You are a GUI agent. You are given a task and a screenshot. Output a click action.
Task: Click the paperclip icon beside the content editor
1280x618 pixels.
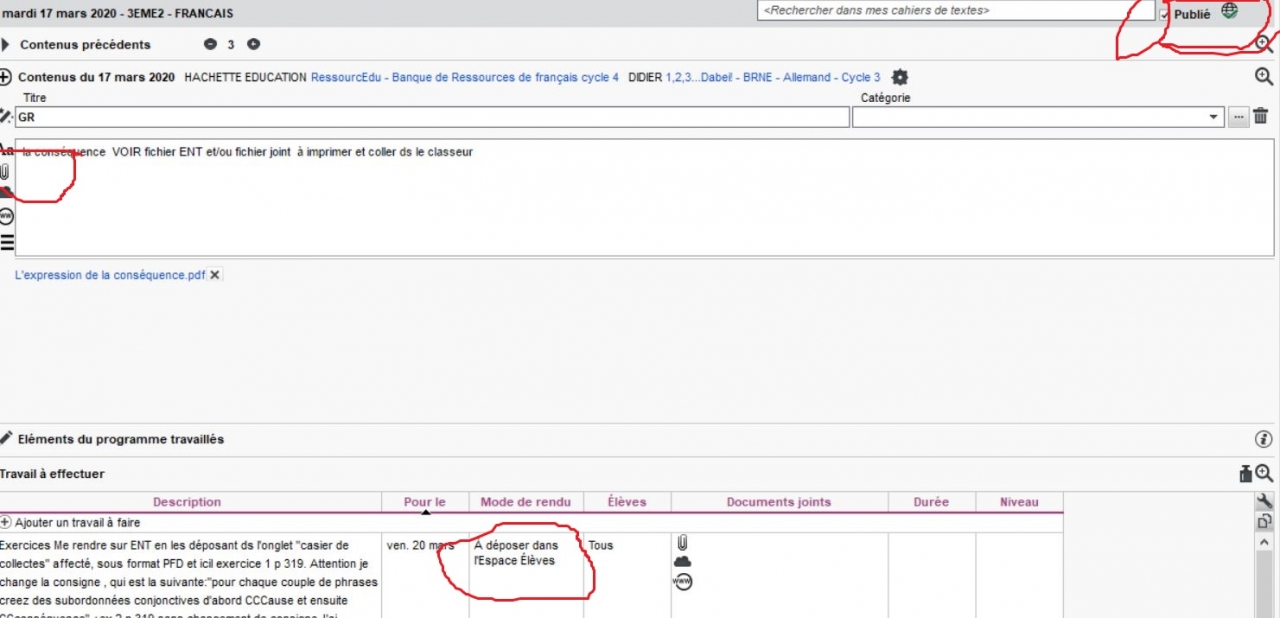6,171
